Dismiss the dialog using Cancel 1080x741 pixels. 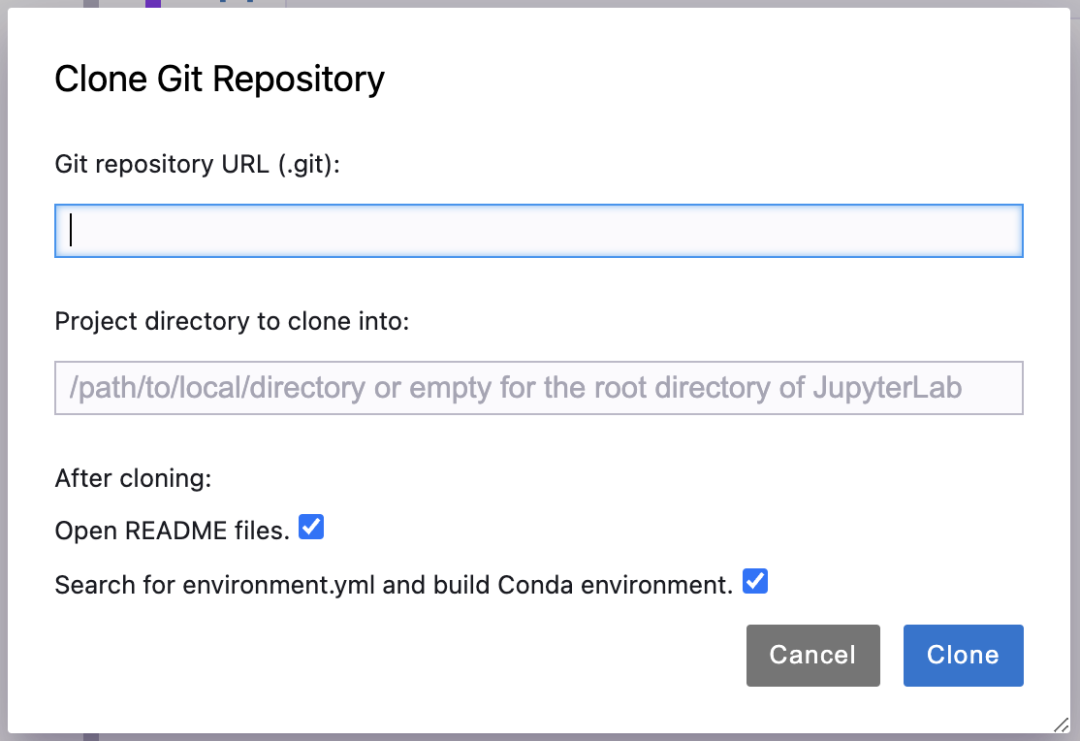tap(813, 655)
